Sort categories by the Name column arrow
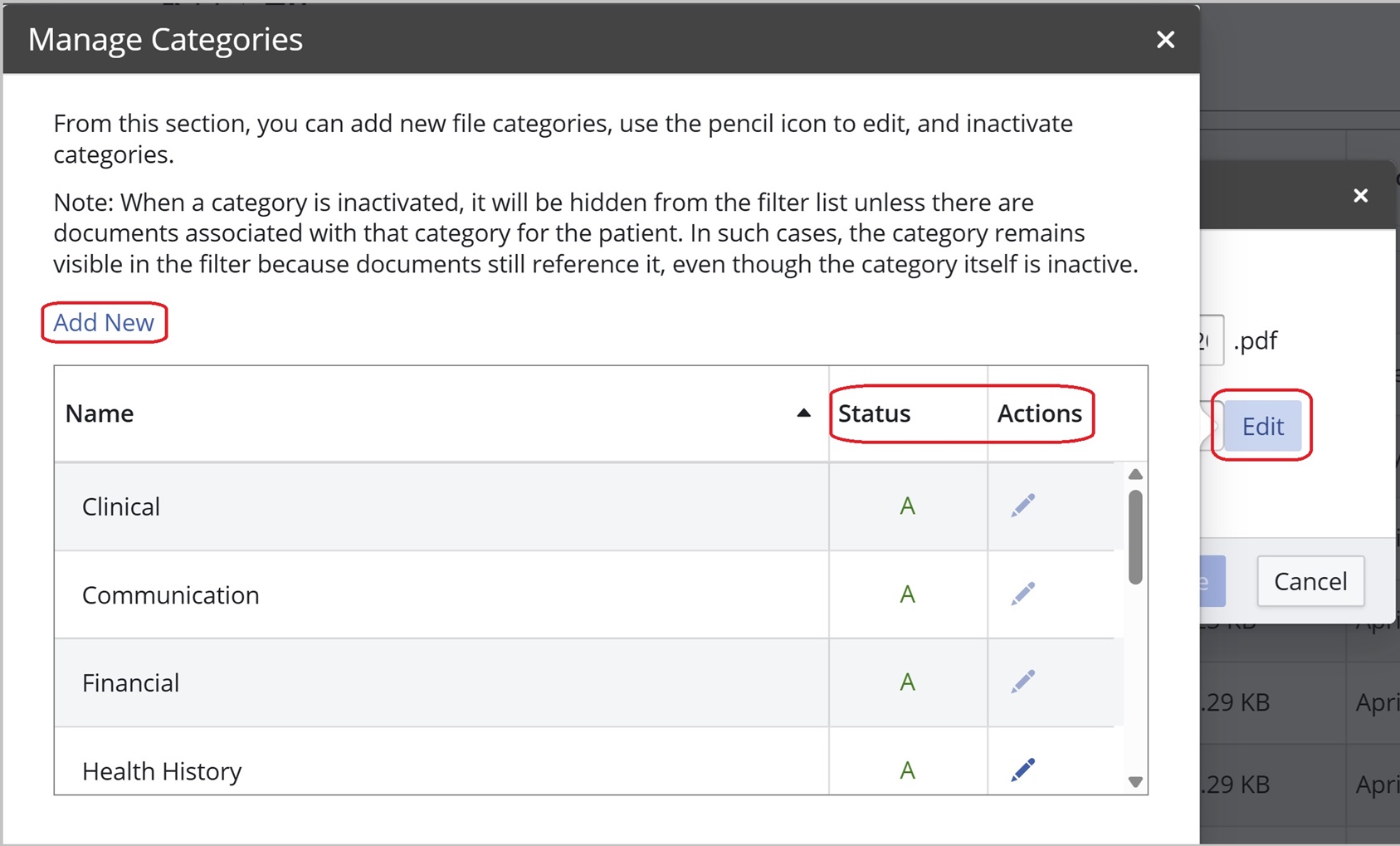The width and height of the screenshot is (1400, 846). point(803,413)
